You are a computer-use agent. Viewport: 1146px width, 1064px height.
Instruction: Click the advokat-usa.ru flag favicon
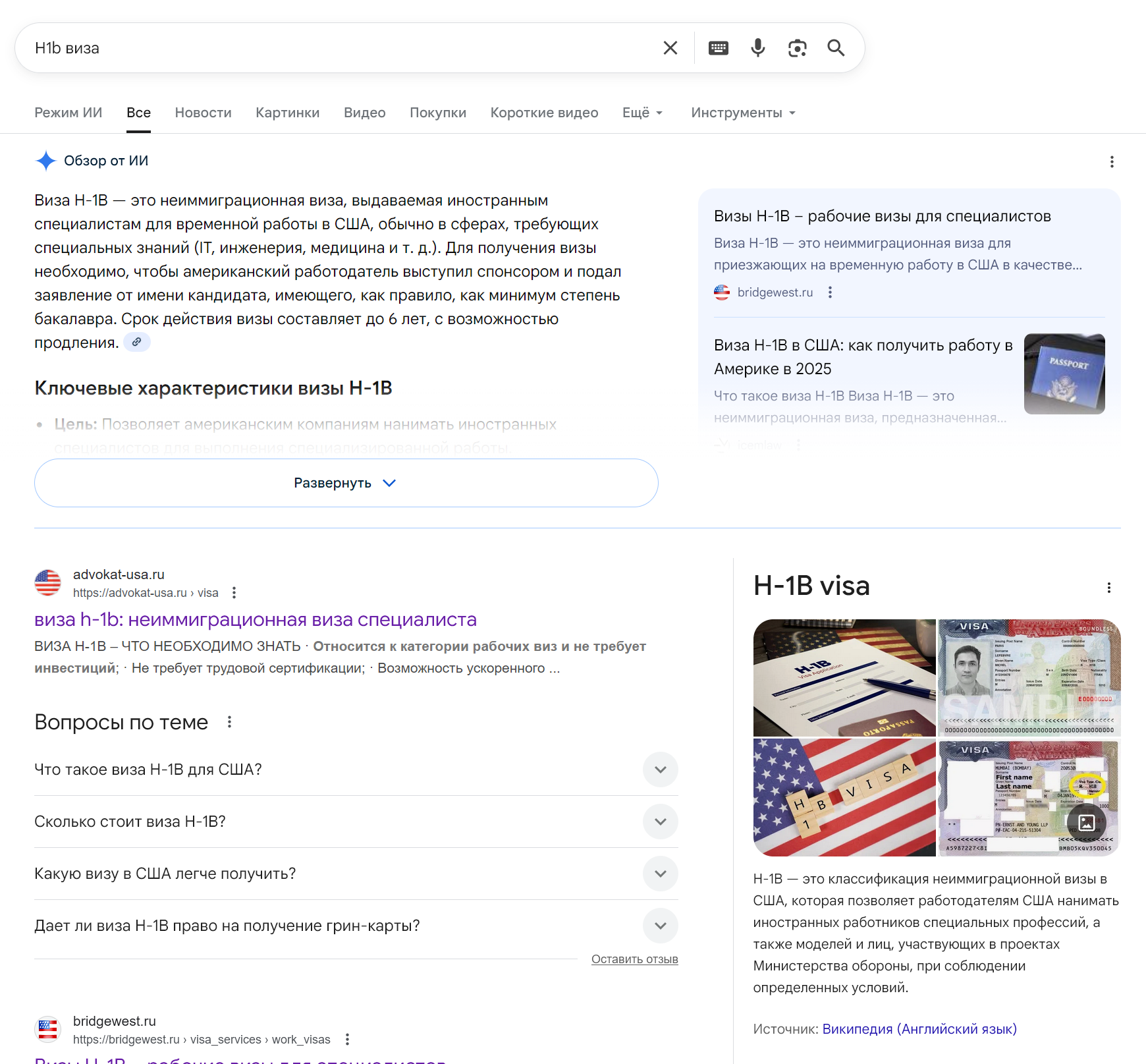pyautogui.click(x=47, y=583)
